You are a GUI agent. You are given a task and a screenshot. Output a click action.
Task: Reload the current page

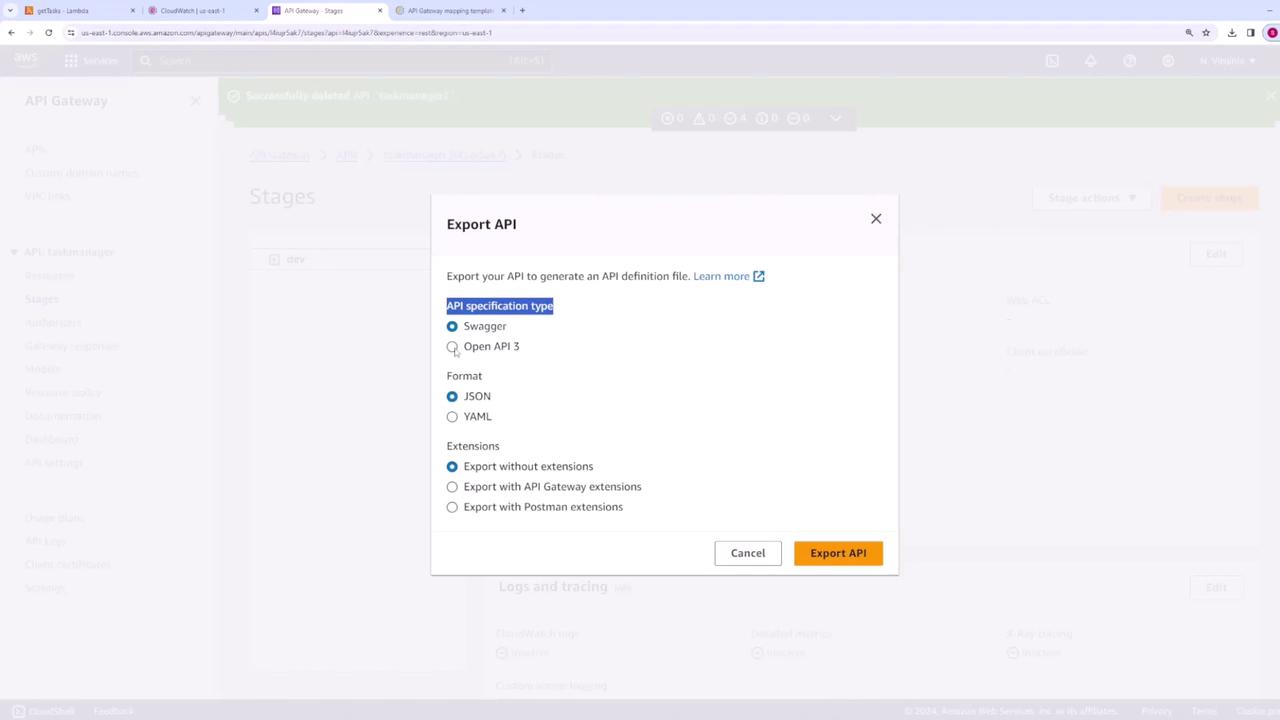48,33
